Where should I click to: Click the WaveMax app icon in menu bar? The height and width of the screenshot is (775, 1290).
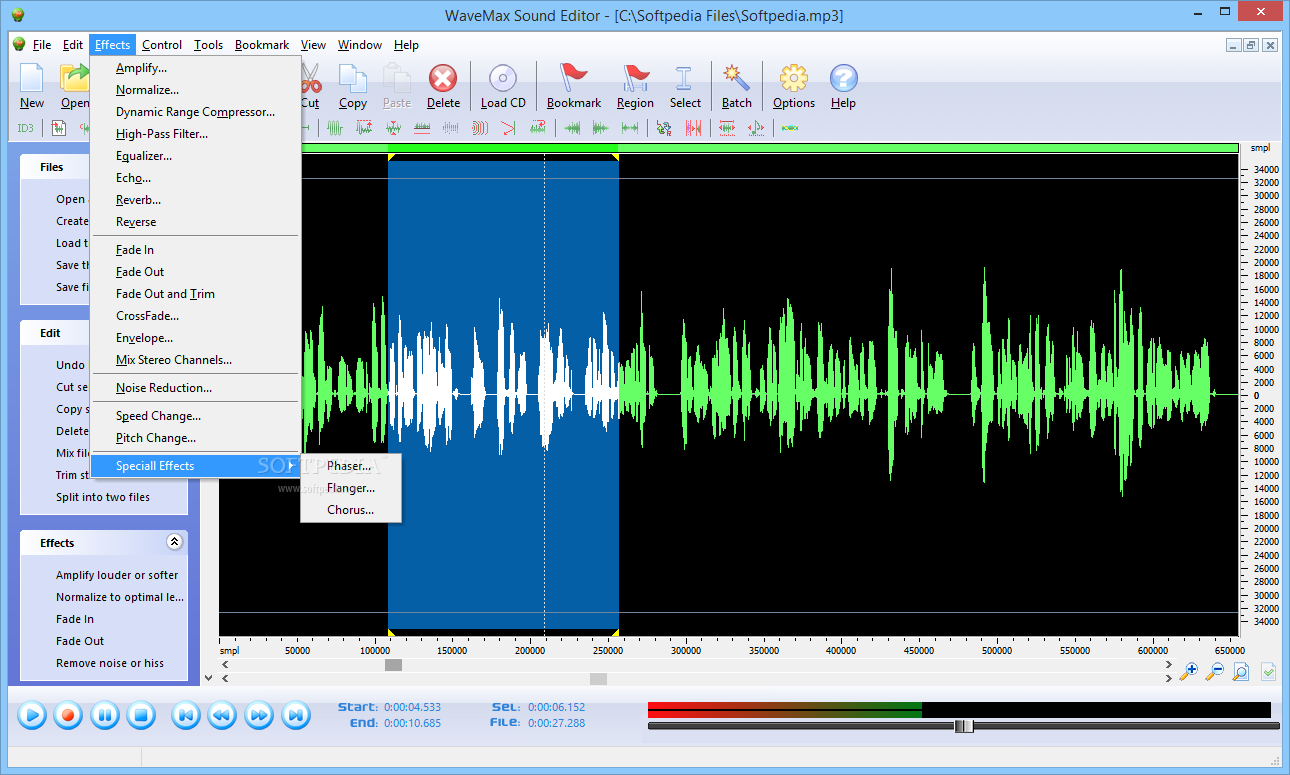(18, 45)
